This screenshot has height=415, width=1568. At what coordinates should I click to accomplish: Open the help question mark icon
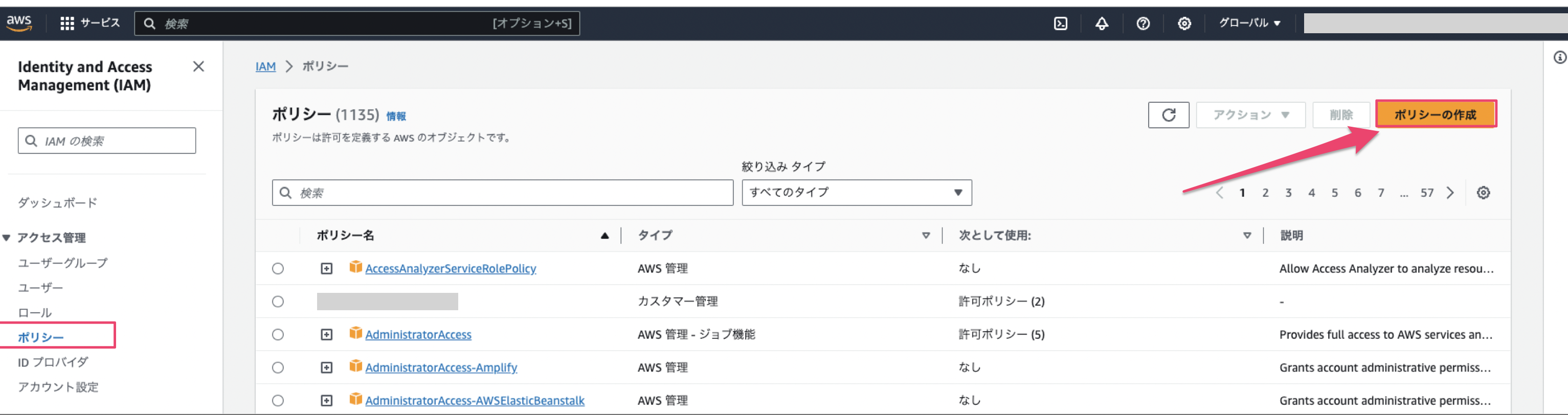[x=1143, y=23]
